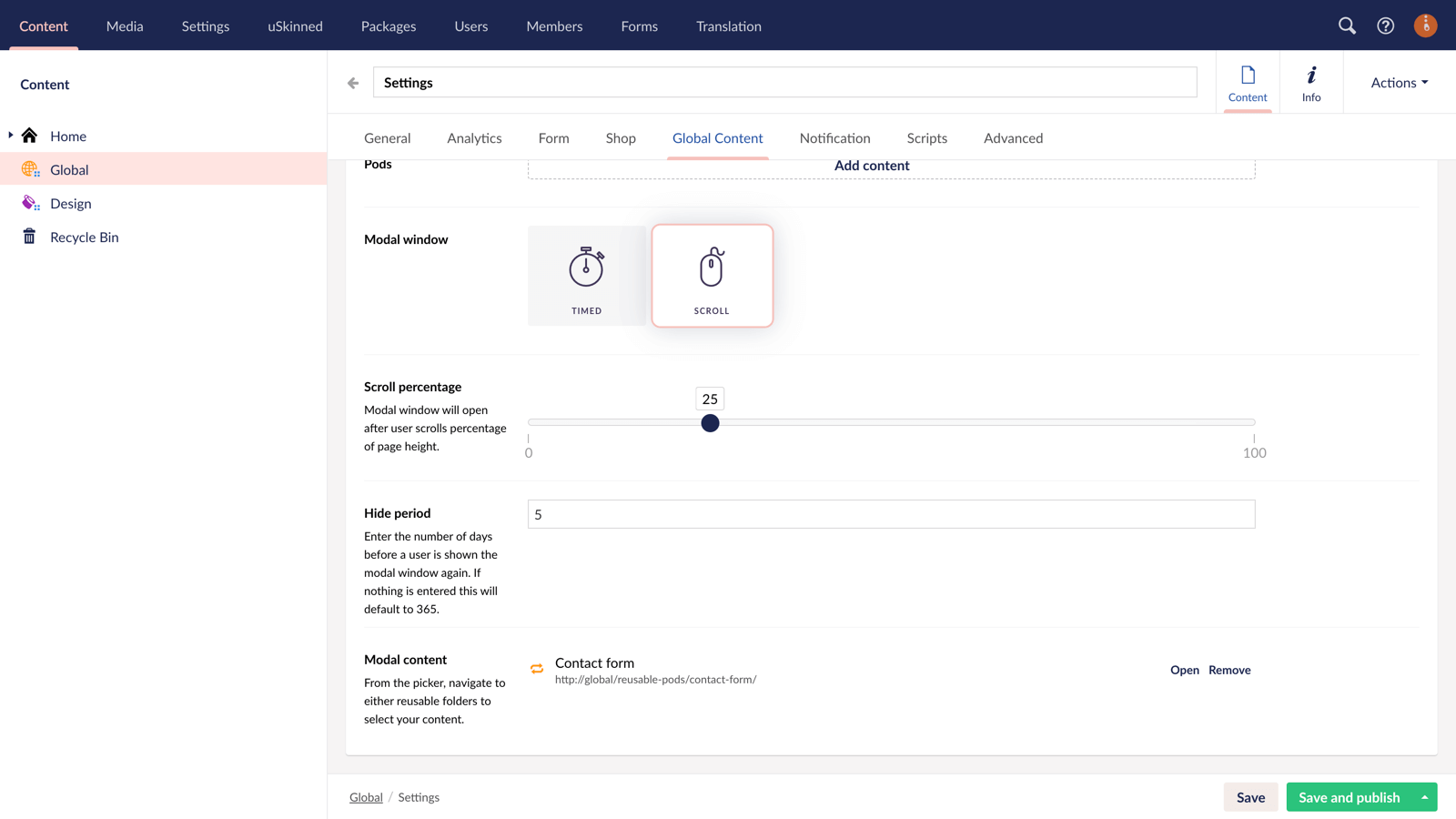Remove the Contact form modal content

point(1228,670)
